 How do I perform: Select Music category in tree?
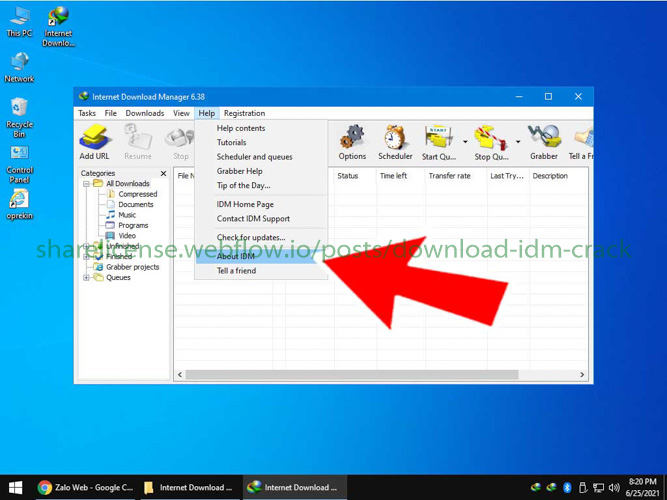pos(127,215)
